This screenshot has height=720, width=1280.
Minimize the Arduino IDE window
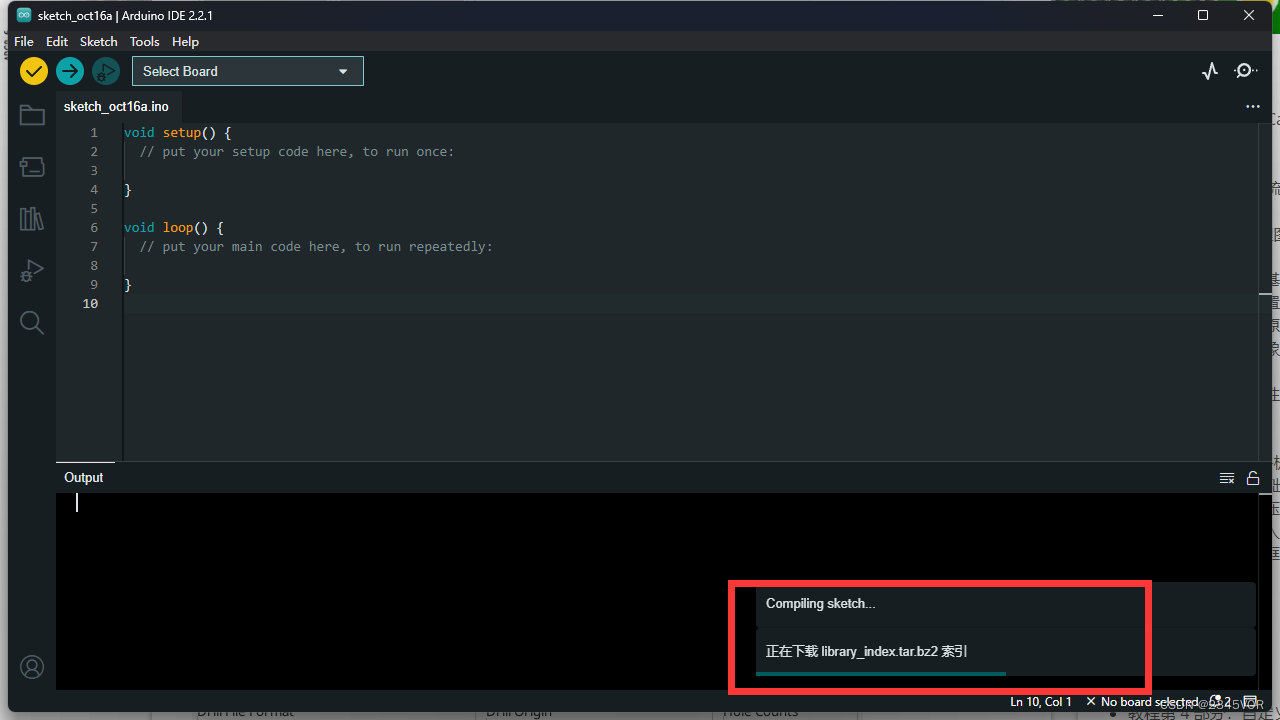point(1157,15)
